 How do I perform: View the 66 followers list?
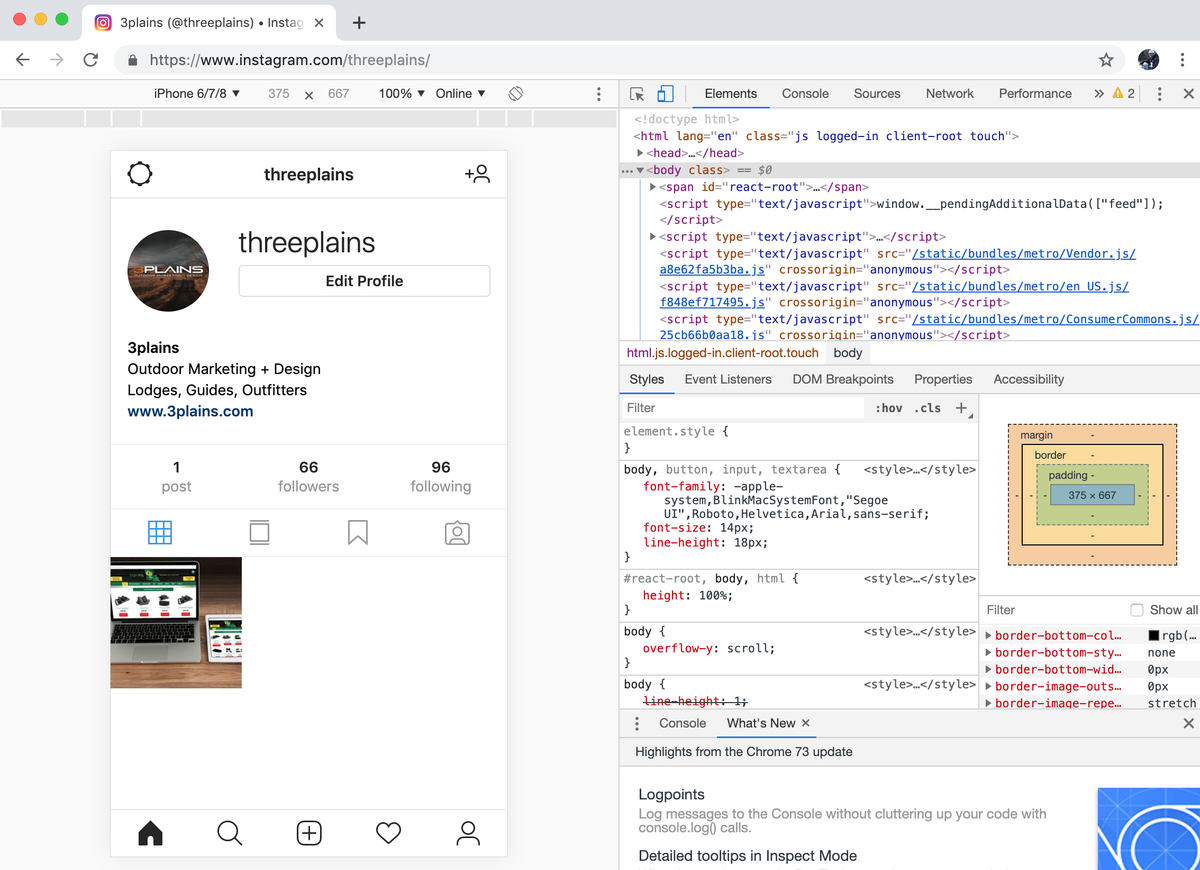tap(308, 476)
